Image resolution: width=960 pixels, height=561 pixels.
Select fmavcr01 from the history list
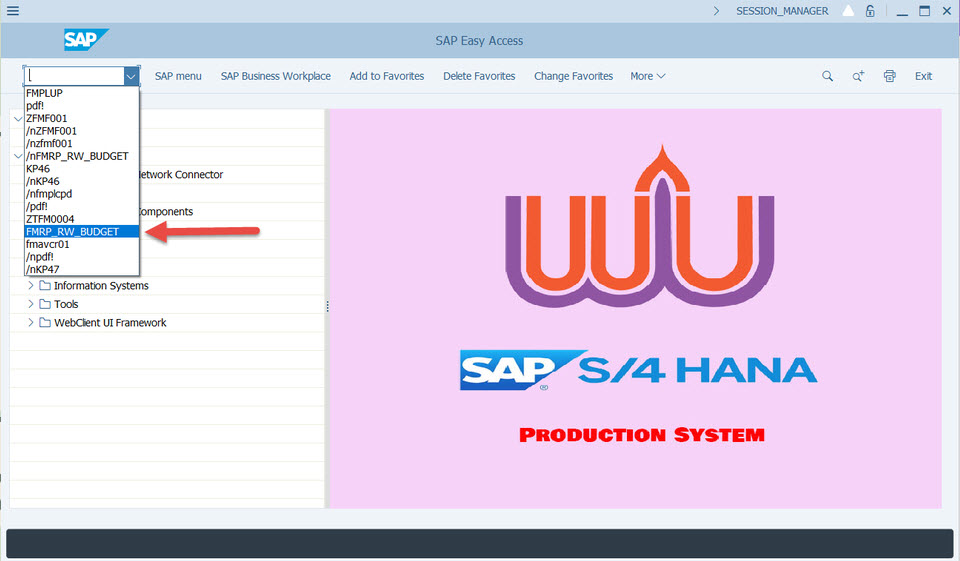coord(82,244)
